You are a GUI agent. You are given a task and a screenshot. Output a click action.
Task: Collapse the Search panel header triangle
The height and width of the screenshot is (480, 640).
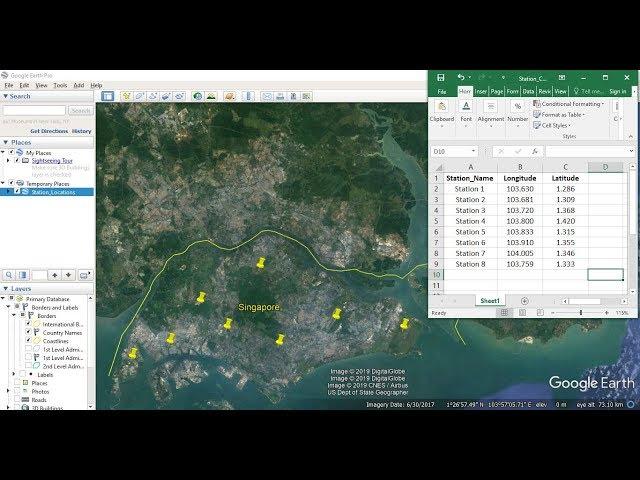point(5,96)
